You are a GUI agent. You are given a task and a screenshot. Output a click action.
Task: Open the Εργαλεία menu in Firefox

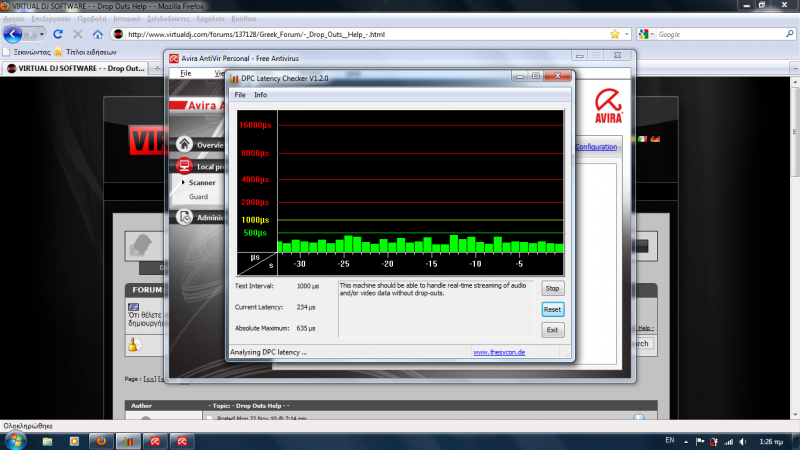210,19
